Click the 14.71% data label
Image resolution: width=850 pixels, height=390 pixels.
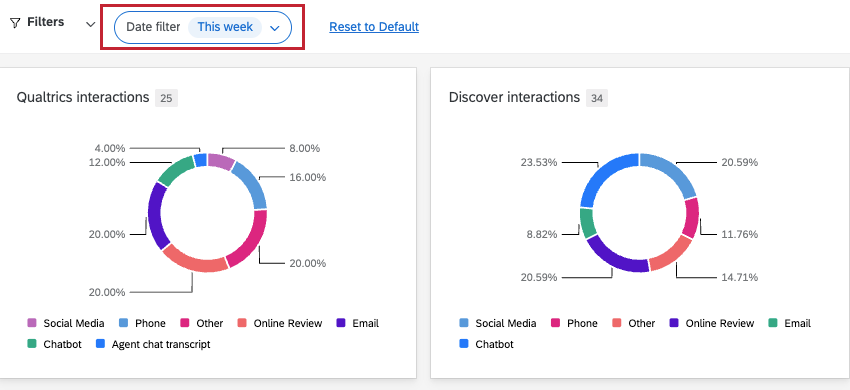pos(739,277)
